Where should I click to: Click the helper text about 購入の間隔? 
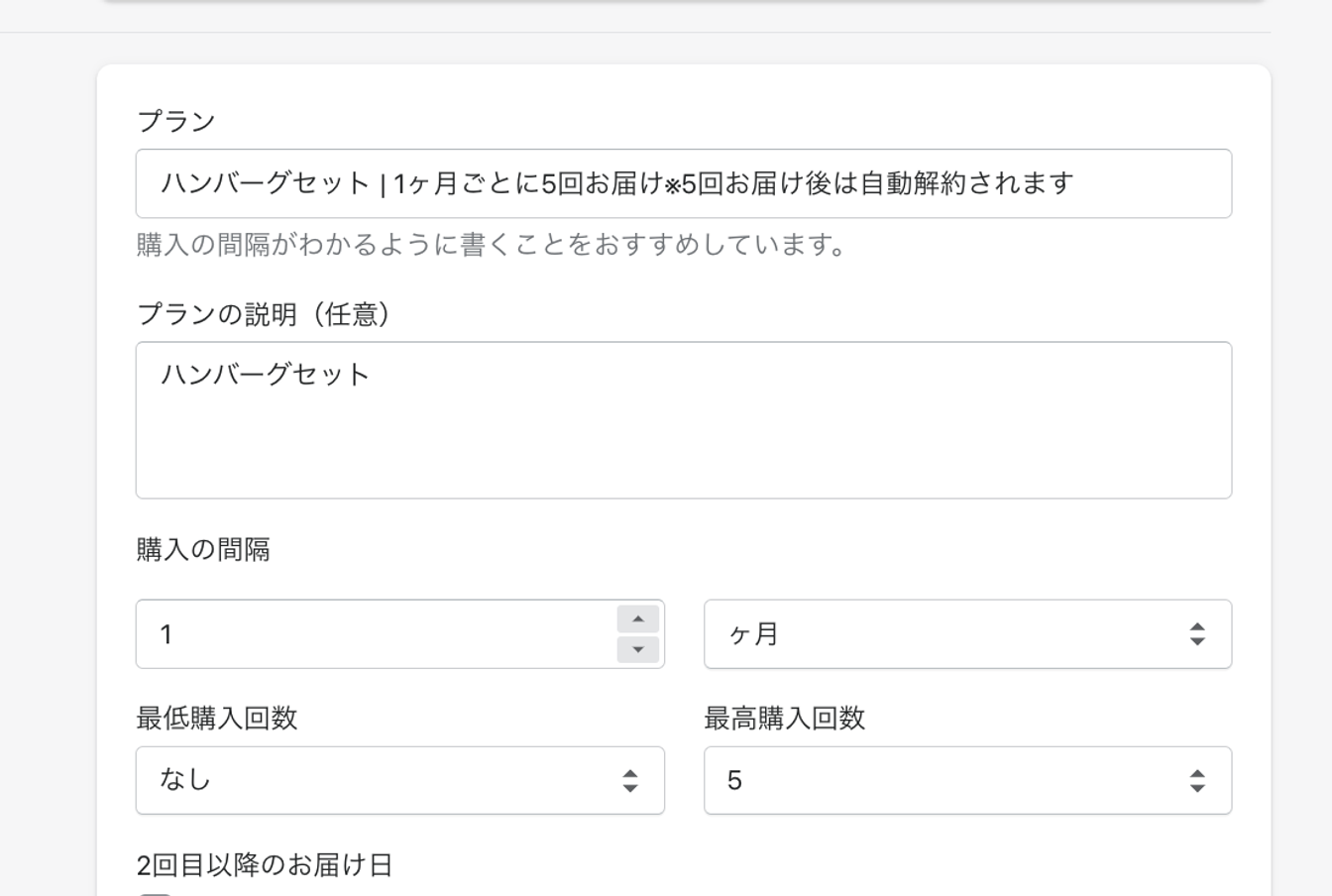click(491, 245)
